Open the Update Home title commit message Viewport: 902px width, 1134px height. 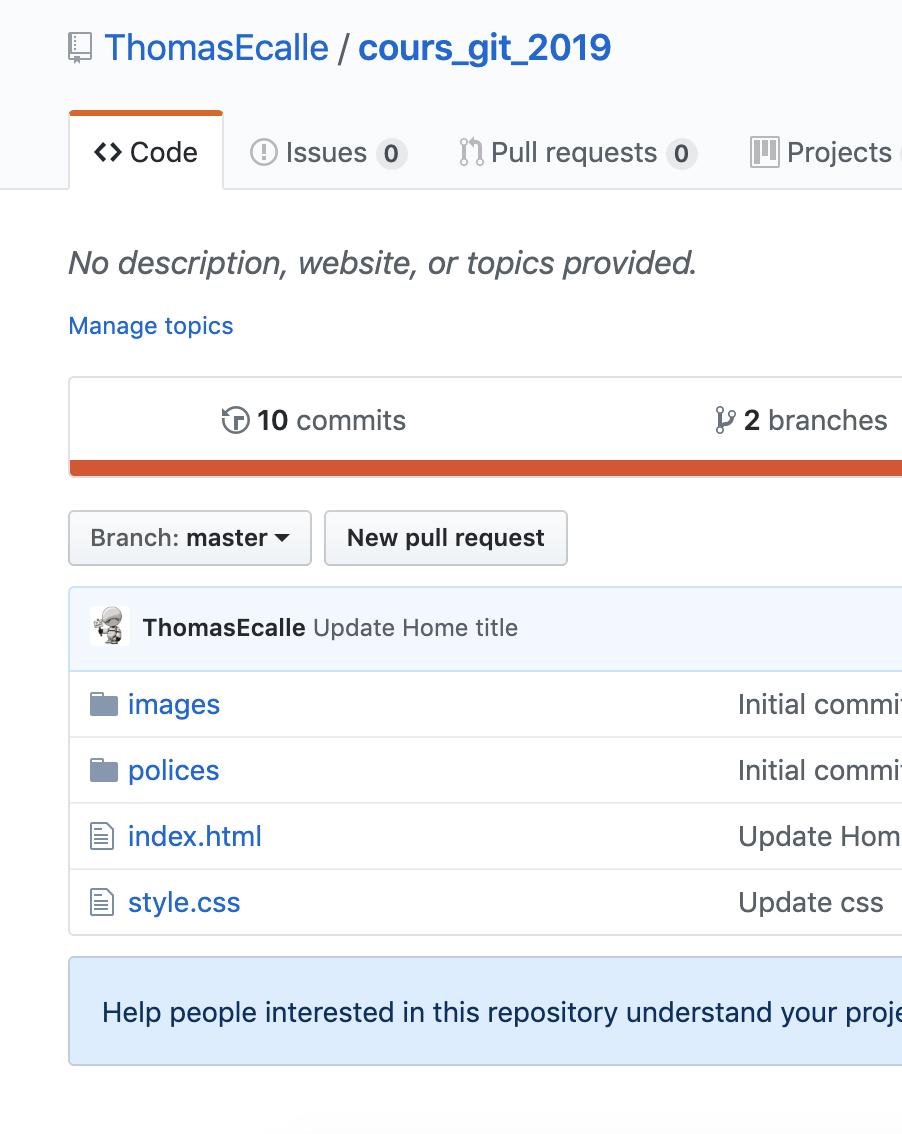tap(415, 628)
